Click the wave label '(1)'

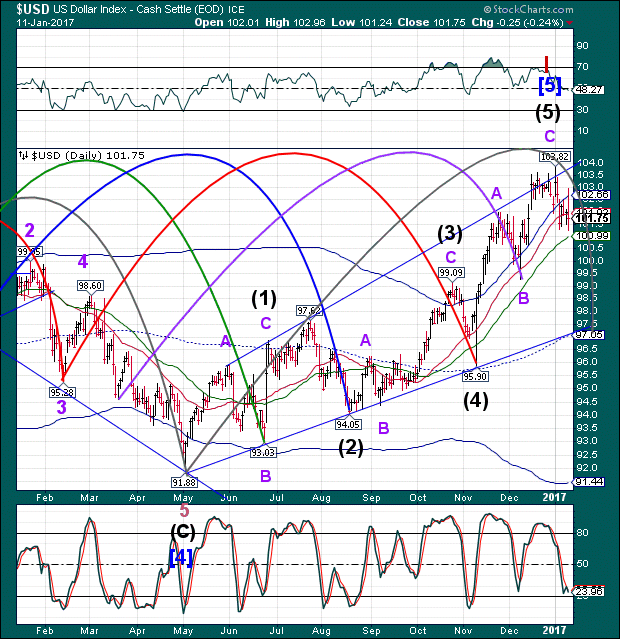264,299
